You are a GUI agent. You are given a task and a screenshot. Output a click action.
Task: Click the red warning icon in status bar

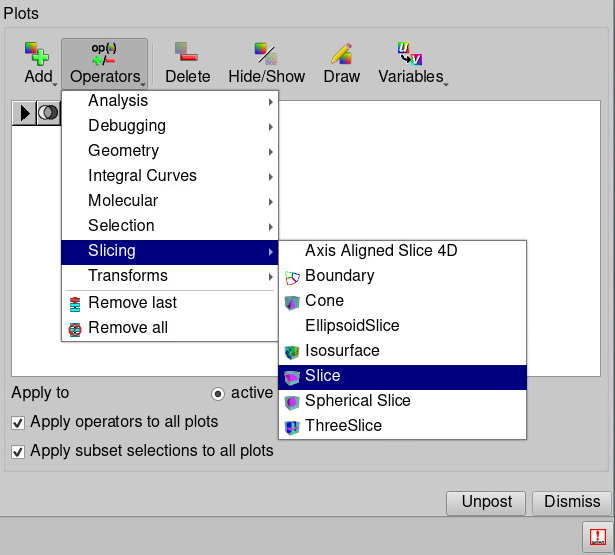(597, 536)
